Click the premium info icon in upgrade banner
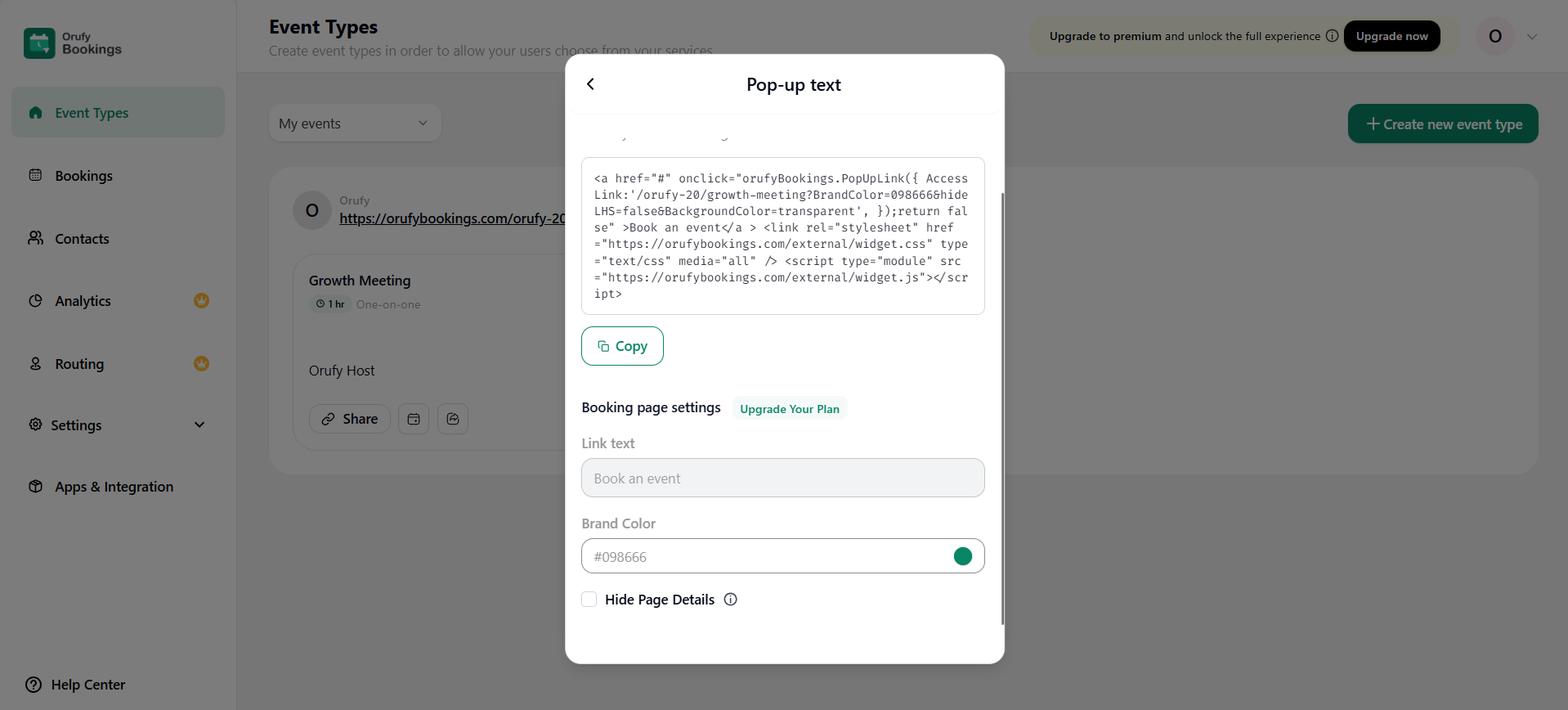Screen dimensions: 1568x710 pos(1332,36)
